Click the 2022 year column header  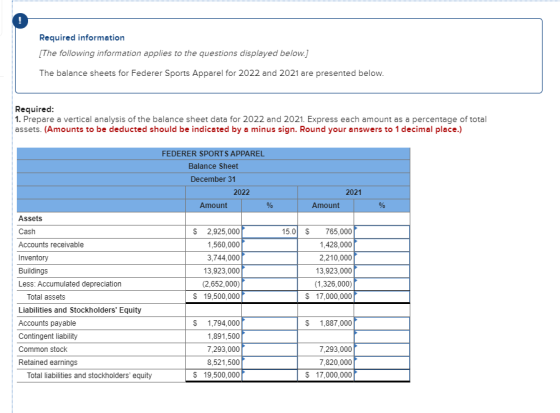click(x=241, y=192)
